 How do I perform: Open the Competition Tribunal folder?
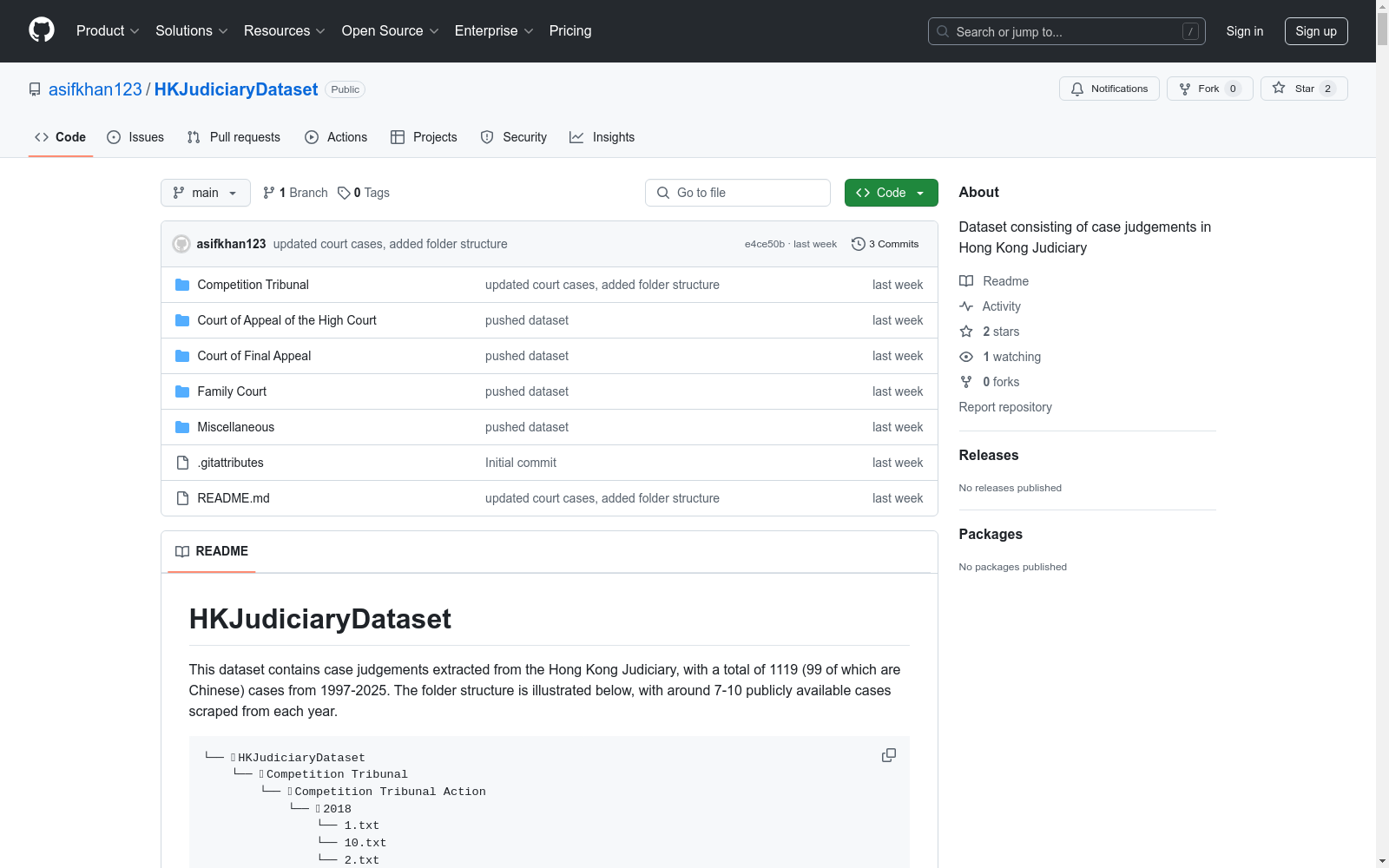point(253,285)
